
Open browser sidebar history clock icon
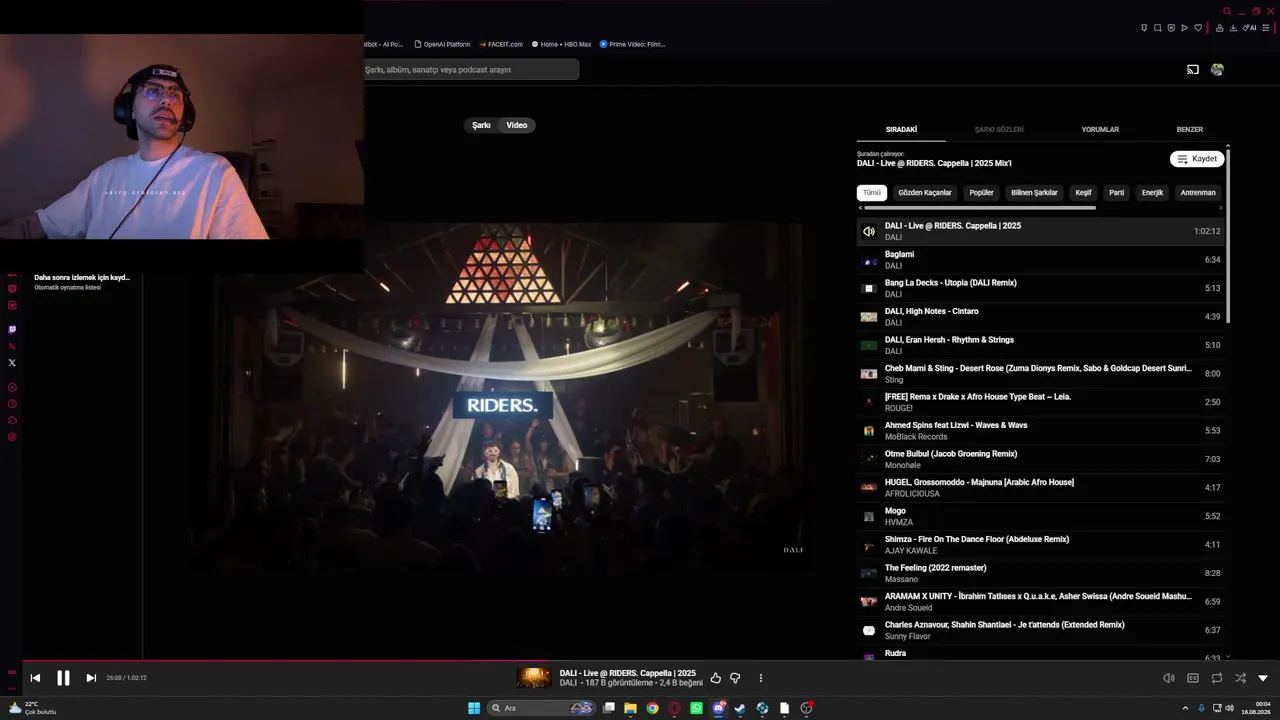pos(12,404)
